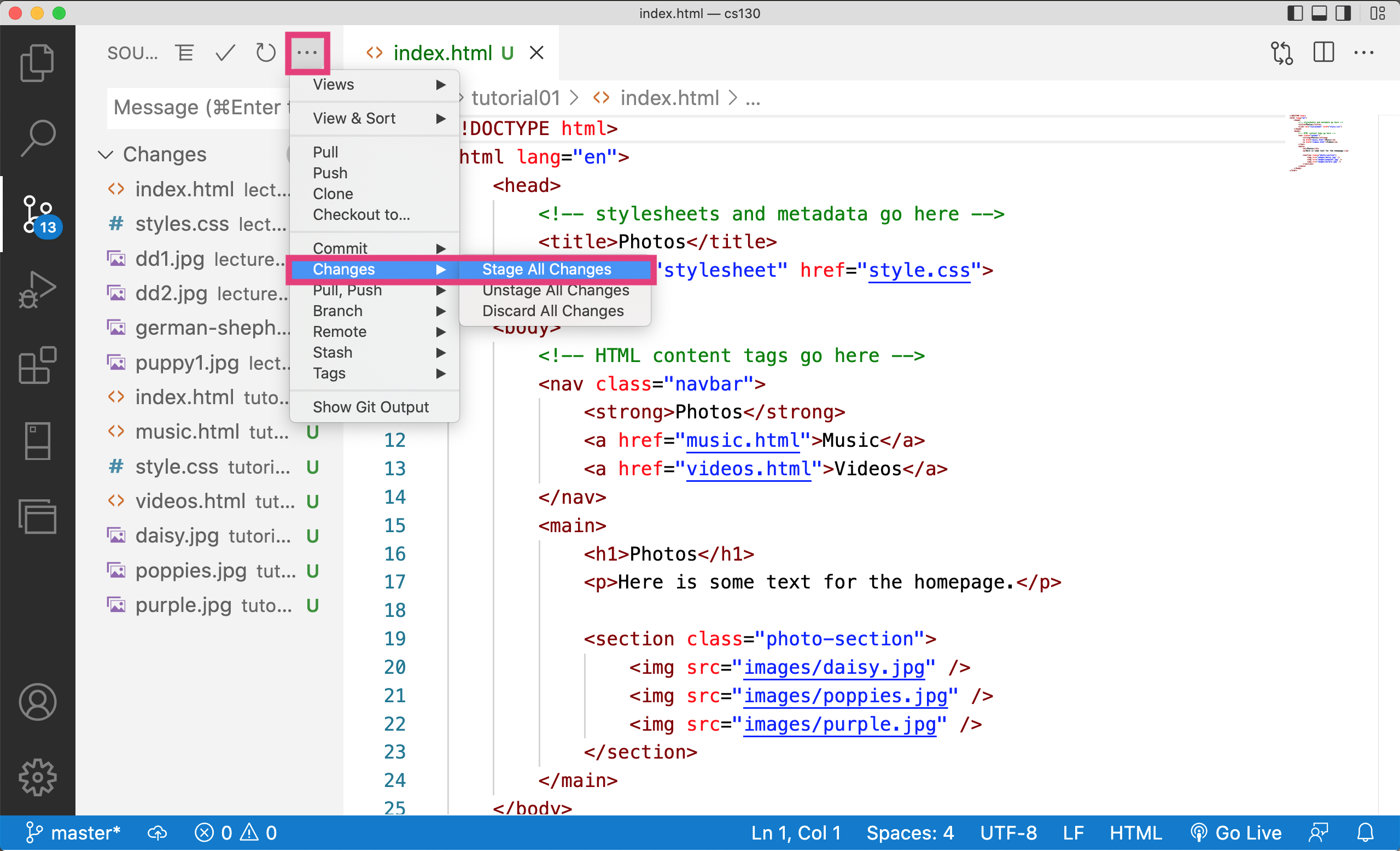Select Show Git Output from the menu
Viewport: 1400px width, 851px height.
tap(370, 406)
